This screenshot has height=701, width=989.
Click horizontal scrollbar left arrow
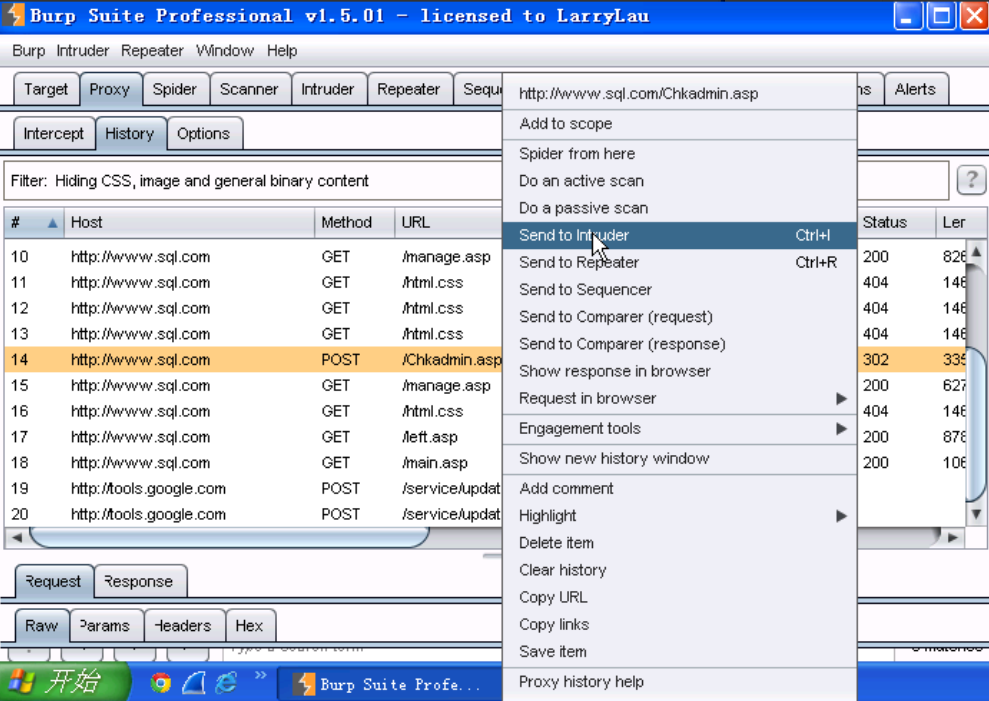[x=17, y=538]
